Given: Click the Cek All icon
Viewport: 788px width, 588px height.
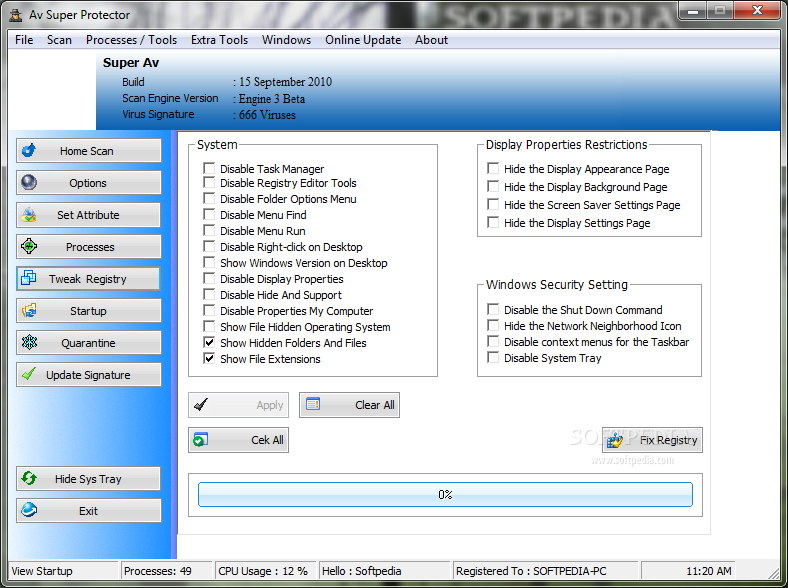Looking at the screenshot, I should 201,440.
